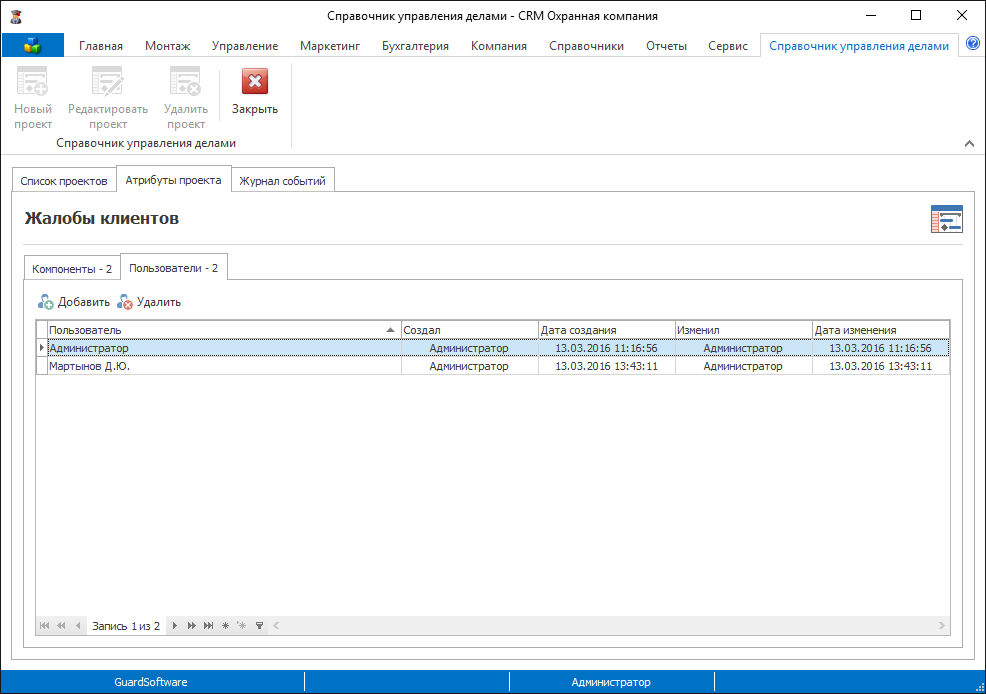Maximize the application window
Image resolution: width=986 pixels, height=694 pixels.
coord(916,15)
